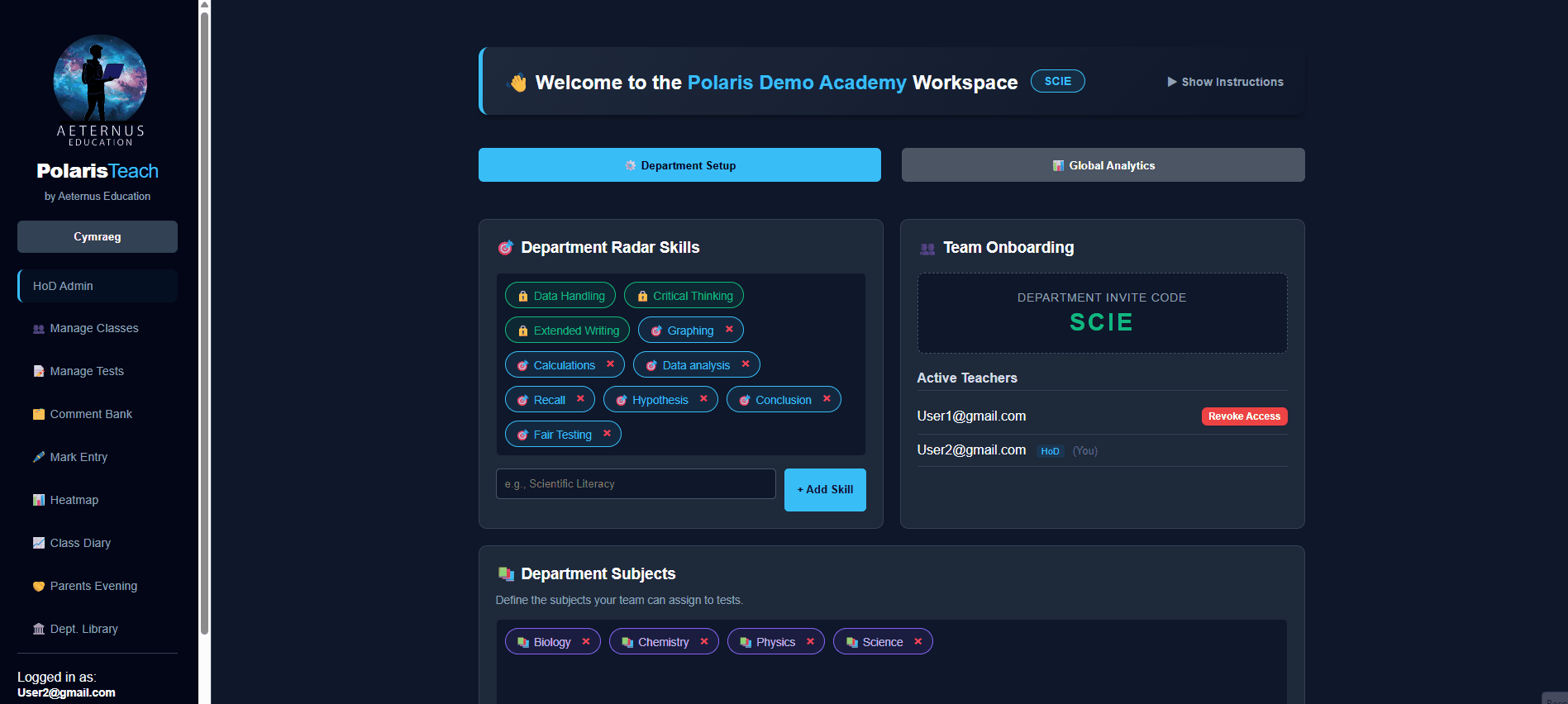
Task: Open HoD Admin in the sidebar
Action: pyautogui.click(x=98, y=286)
